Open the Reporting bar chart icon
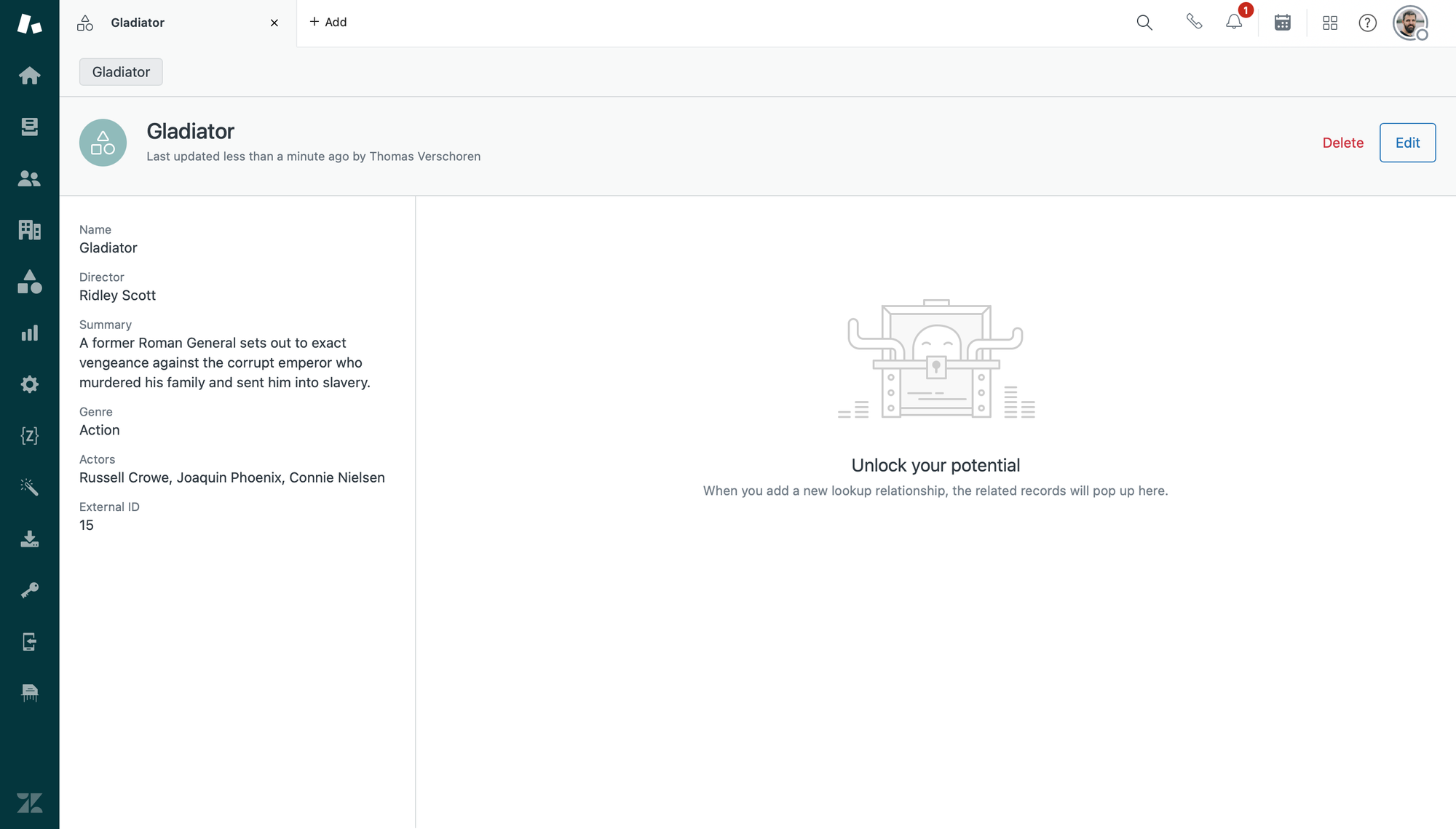This screenshot has height=829, width=1456. click(29, 333)
